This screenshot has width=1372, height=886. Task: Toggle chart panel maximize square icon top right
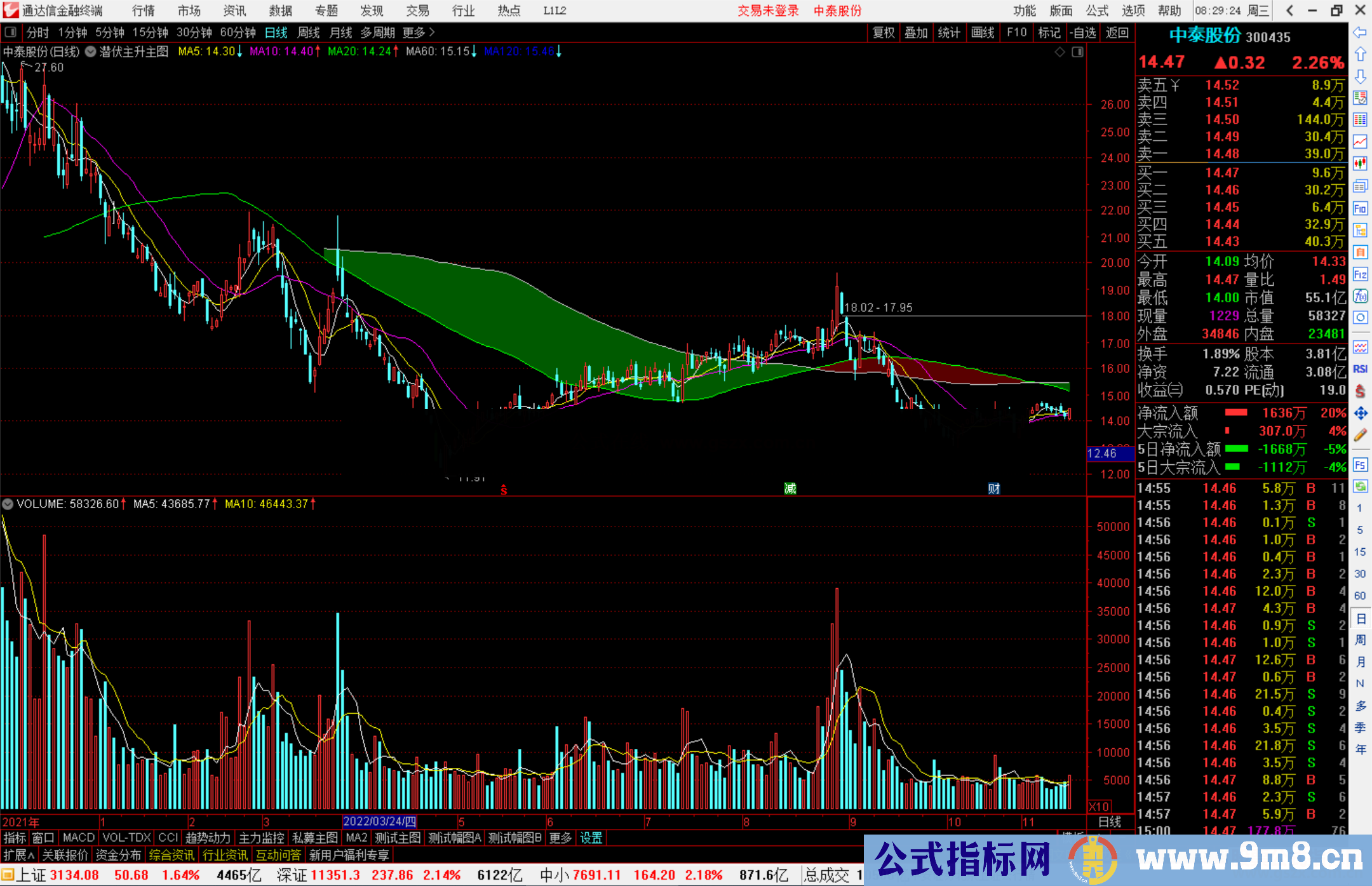tap(1077, 52)
